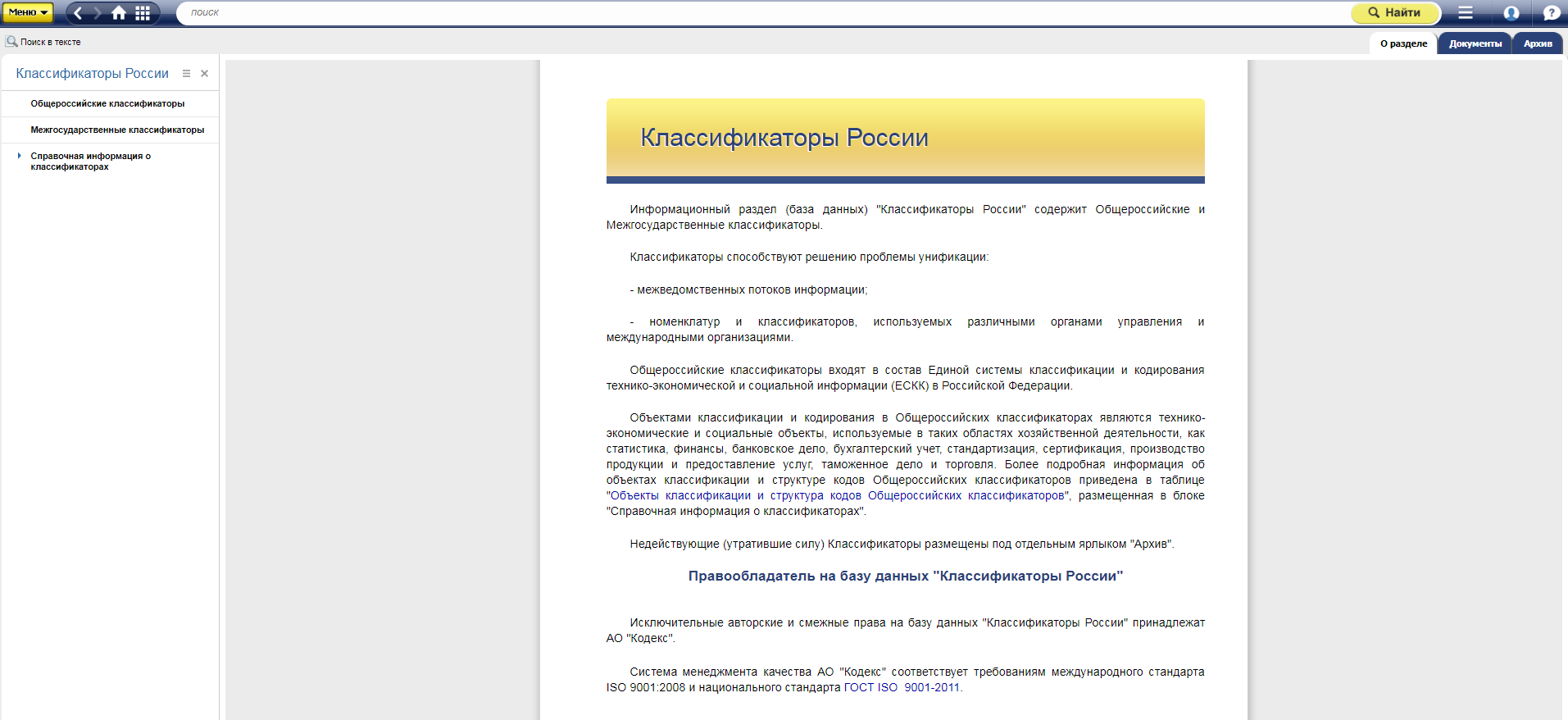Go back with the left arrow
The width and height of the screenshot is (1568, 720).
[79, 13]
